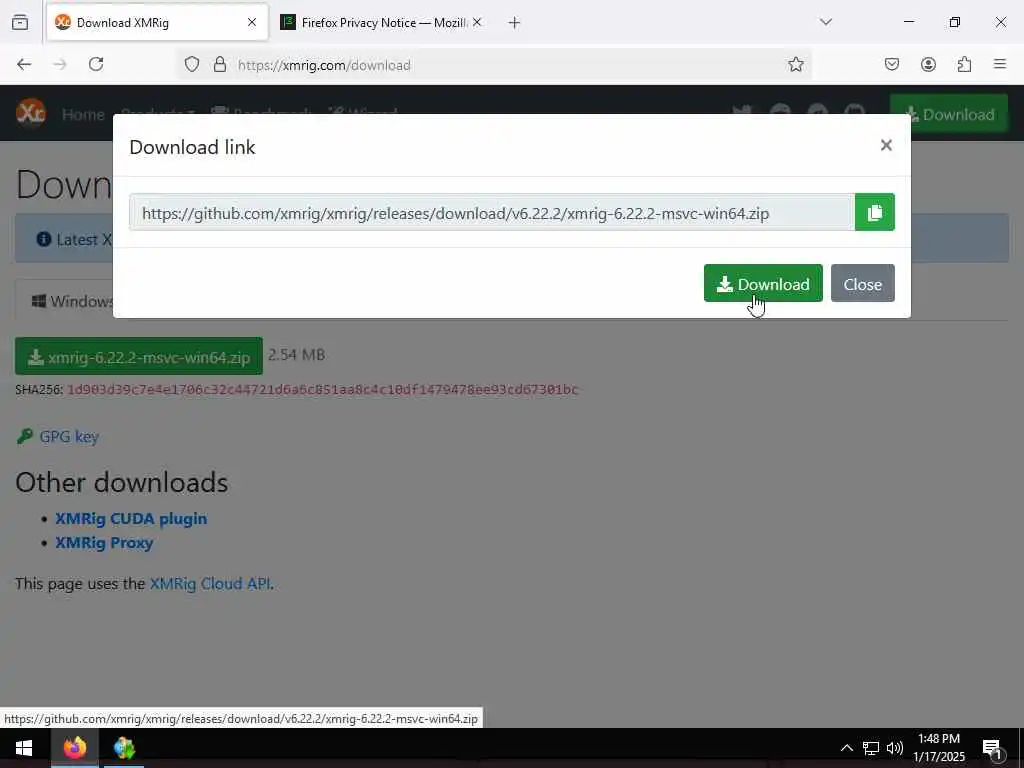Screen dimensions: 1024x768
Task: Click the second taskbar app icon
Action: tap(124, 748)
